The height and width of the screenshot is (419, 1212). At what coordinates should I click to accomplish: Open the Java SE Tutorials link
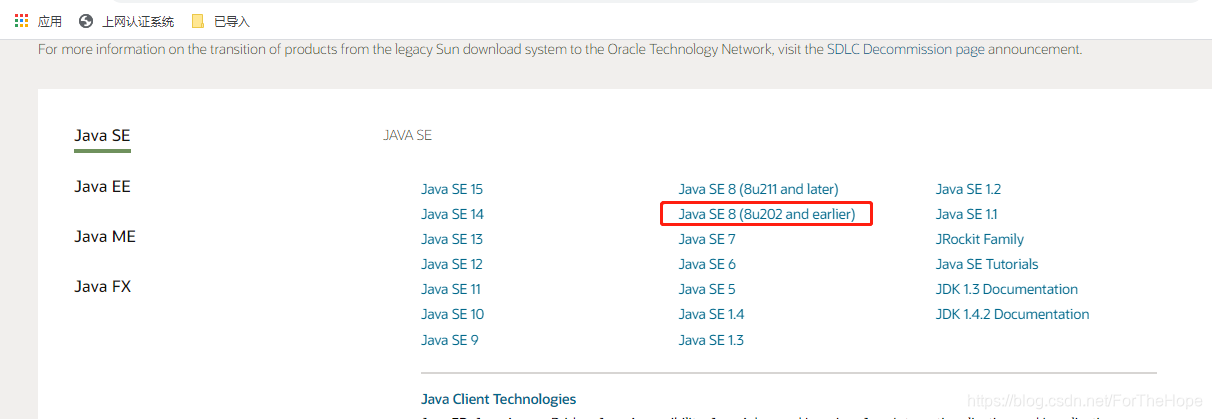987,264
